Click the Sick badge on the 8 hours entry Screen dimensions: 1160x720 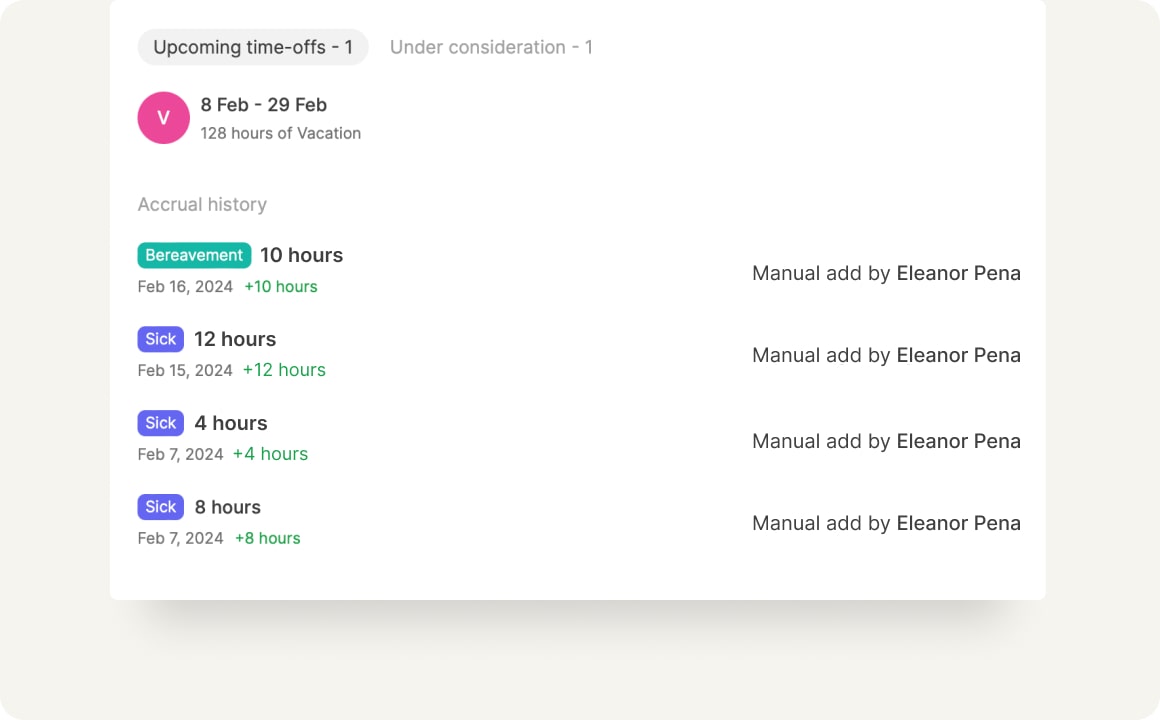pyautogui.click(x=160, y=507)
